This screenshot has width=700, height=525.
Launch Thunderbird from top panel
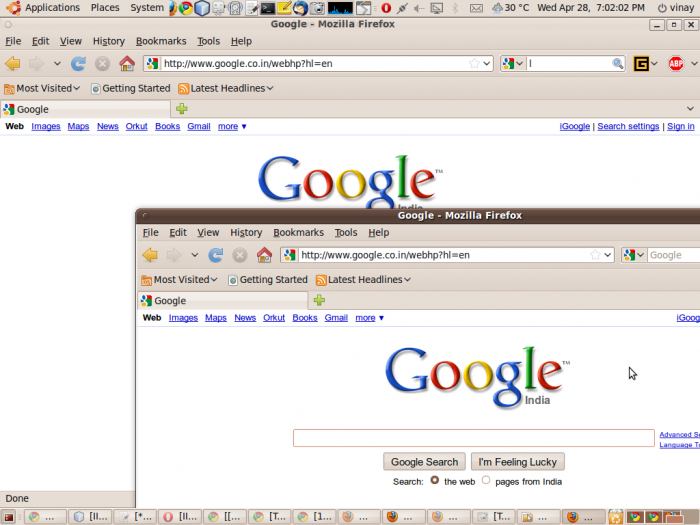click(300, 8)
